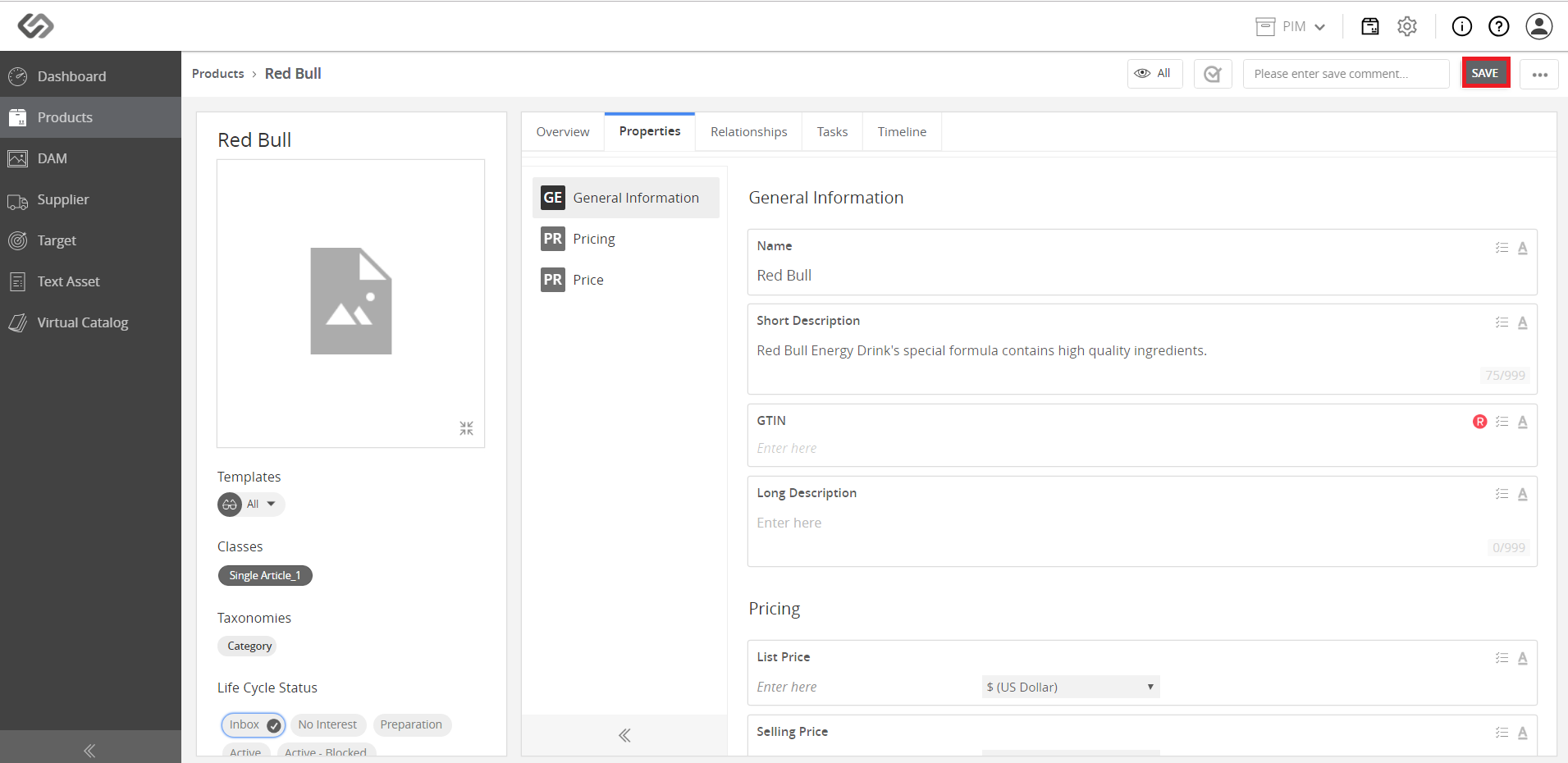Toggle the All visibility eye filter

1154,73
